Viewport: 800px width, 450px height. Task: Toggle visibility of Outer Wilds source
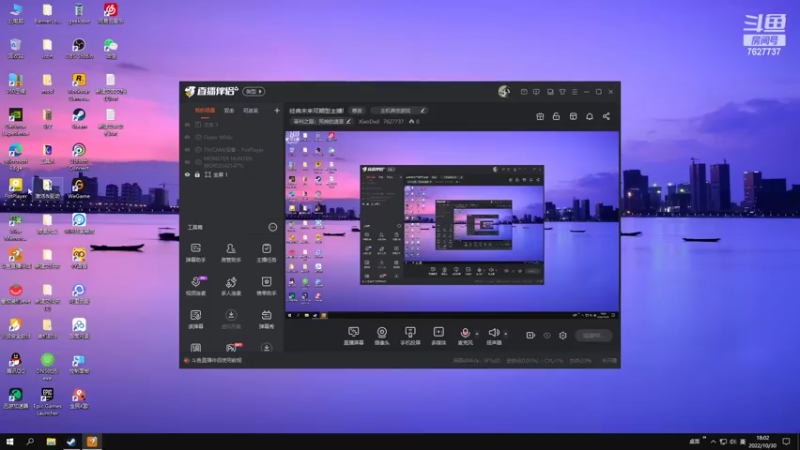[x=187, y=137]
